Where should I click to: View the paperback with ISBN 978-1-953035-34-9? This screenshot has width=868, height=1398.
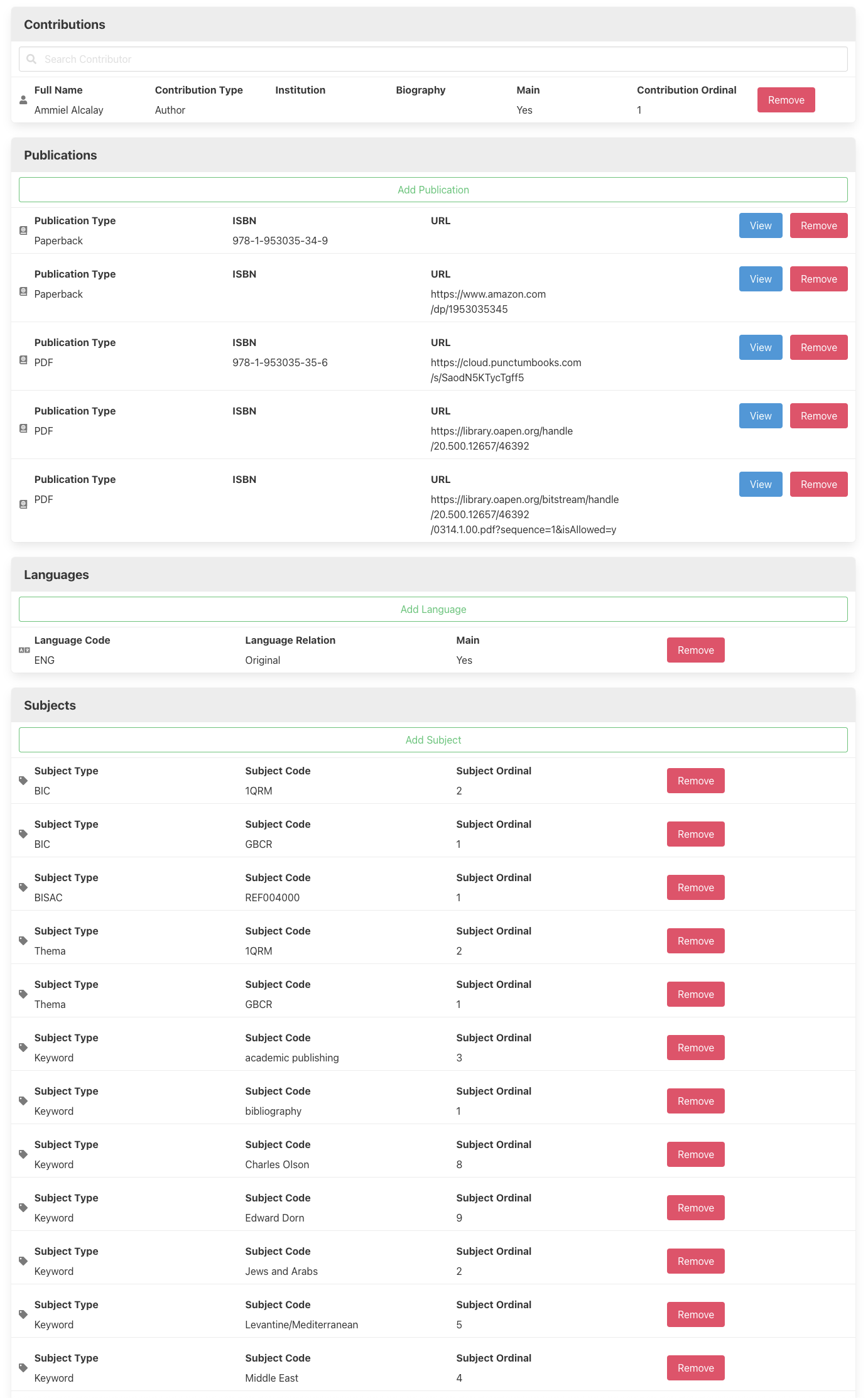click(x=760, y=225)
